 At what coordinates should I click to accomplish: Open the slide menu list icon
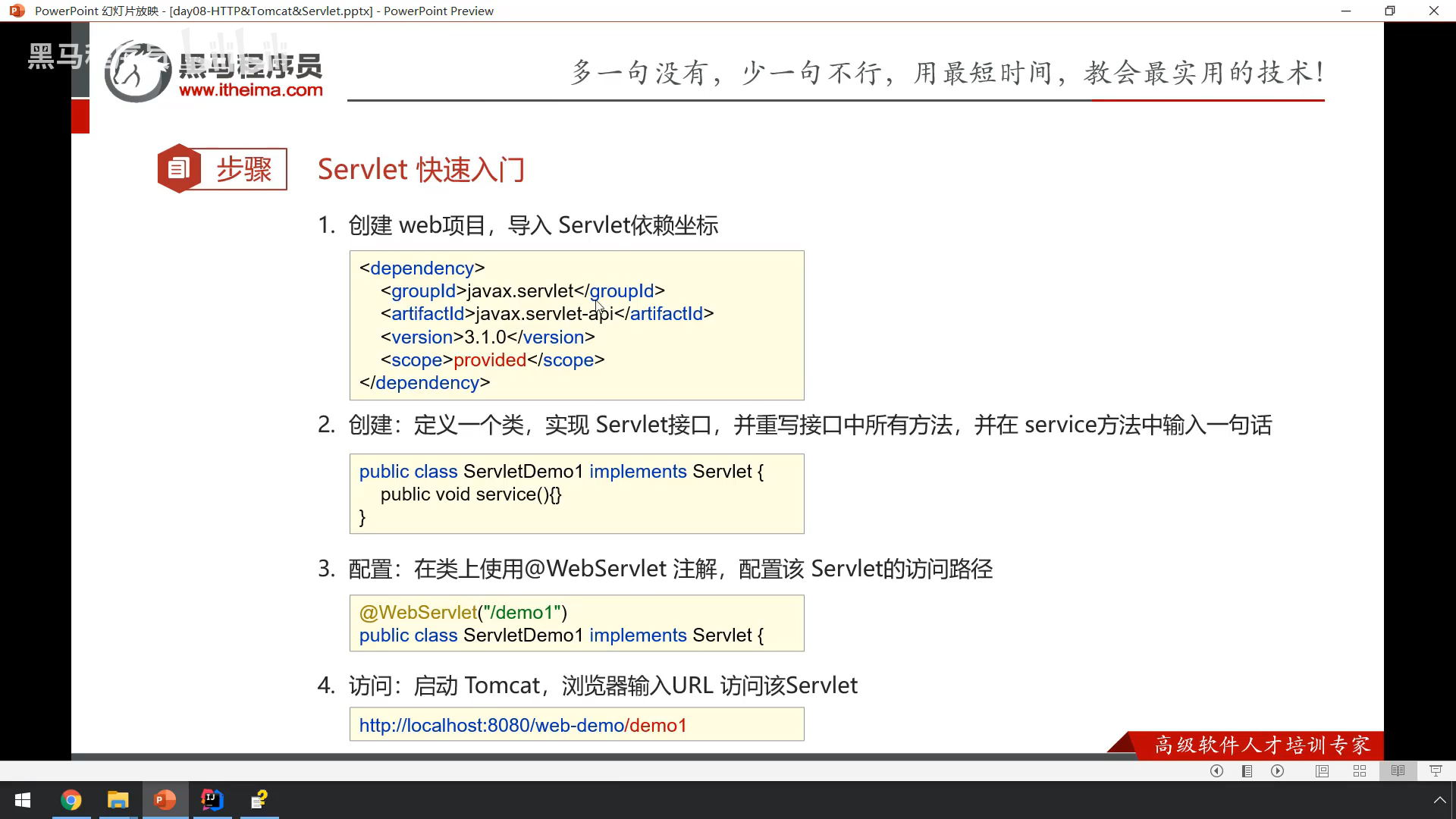(x=1247, y=770)
